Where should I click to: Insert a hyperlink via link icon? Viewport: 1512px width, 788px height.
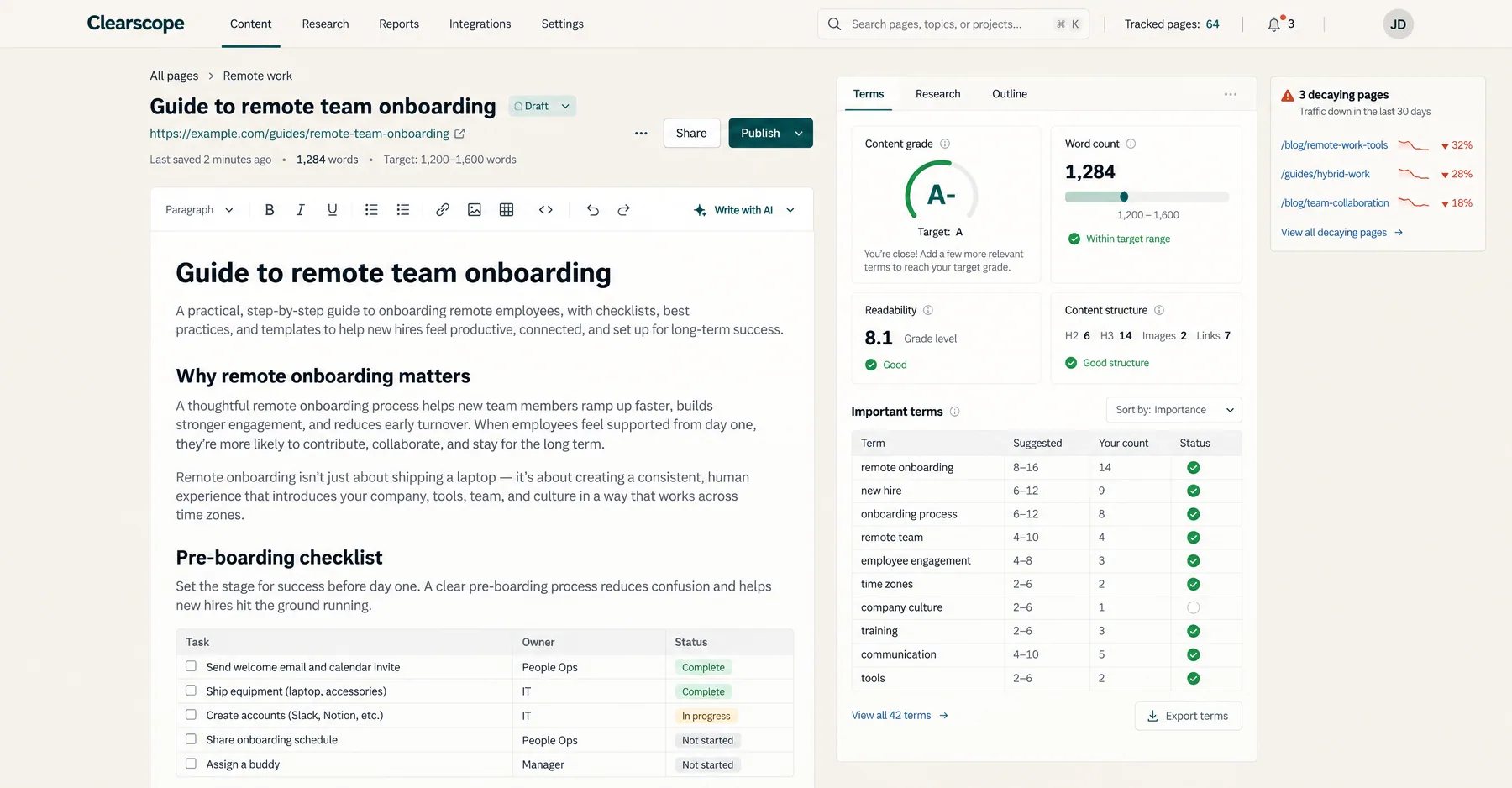(443, 210)
